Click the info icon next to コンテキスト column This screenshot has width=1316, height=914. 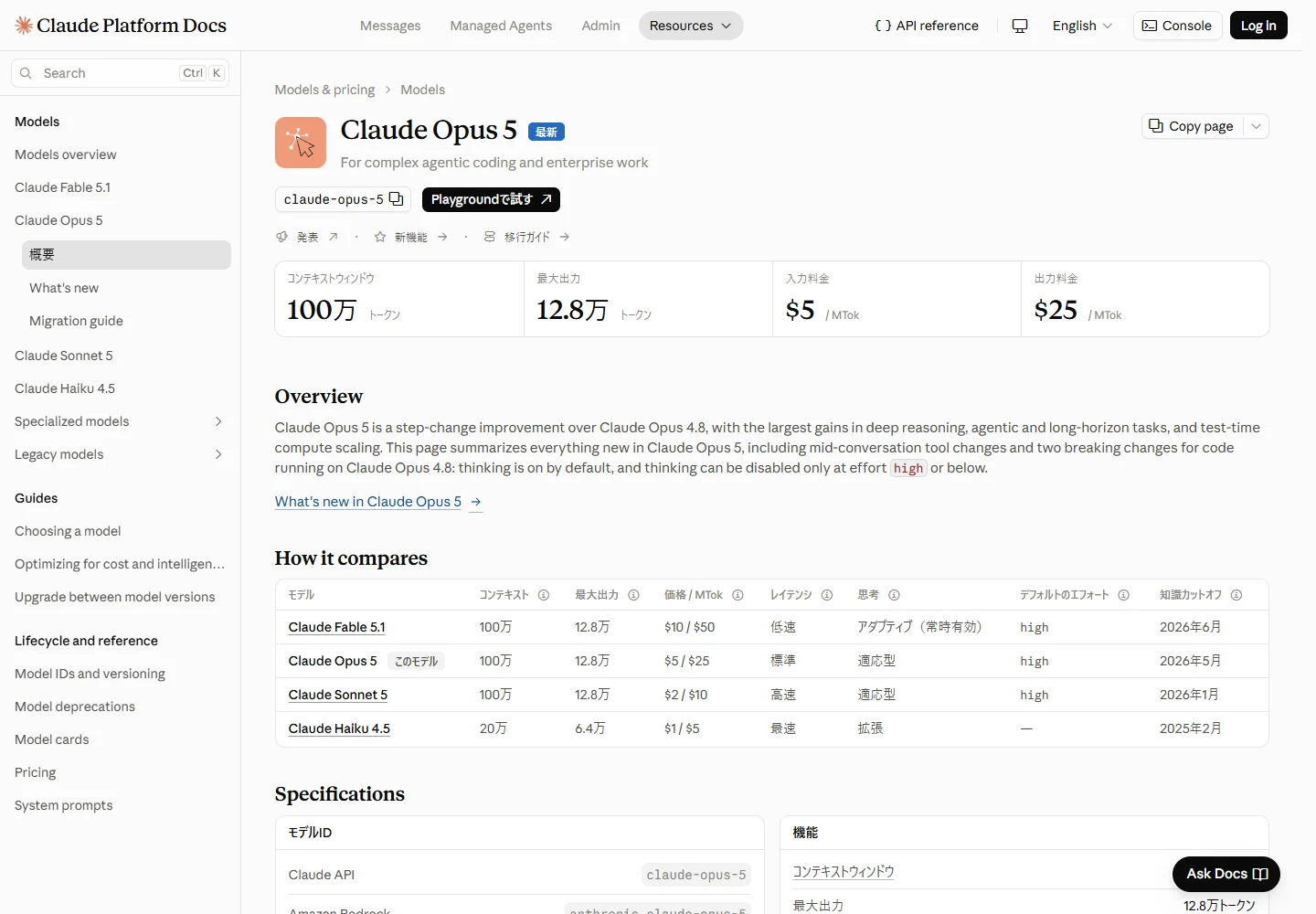pyautogui.click(x=544, y=595)
